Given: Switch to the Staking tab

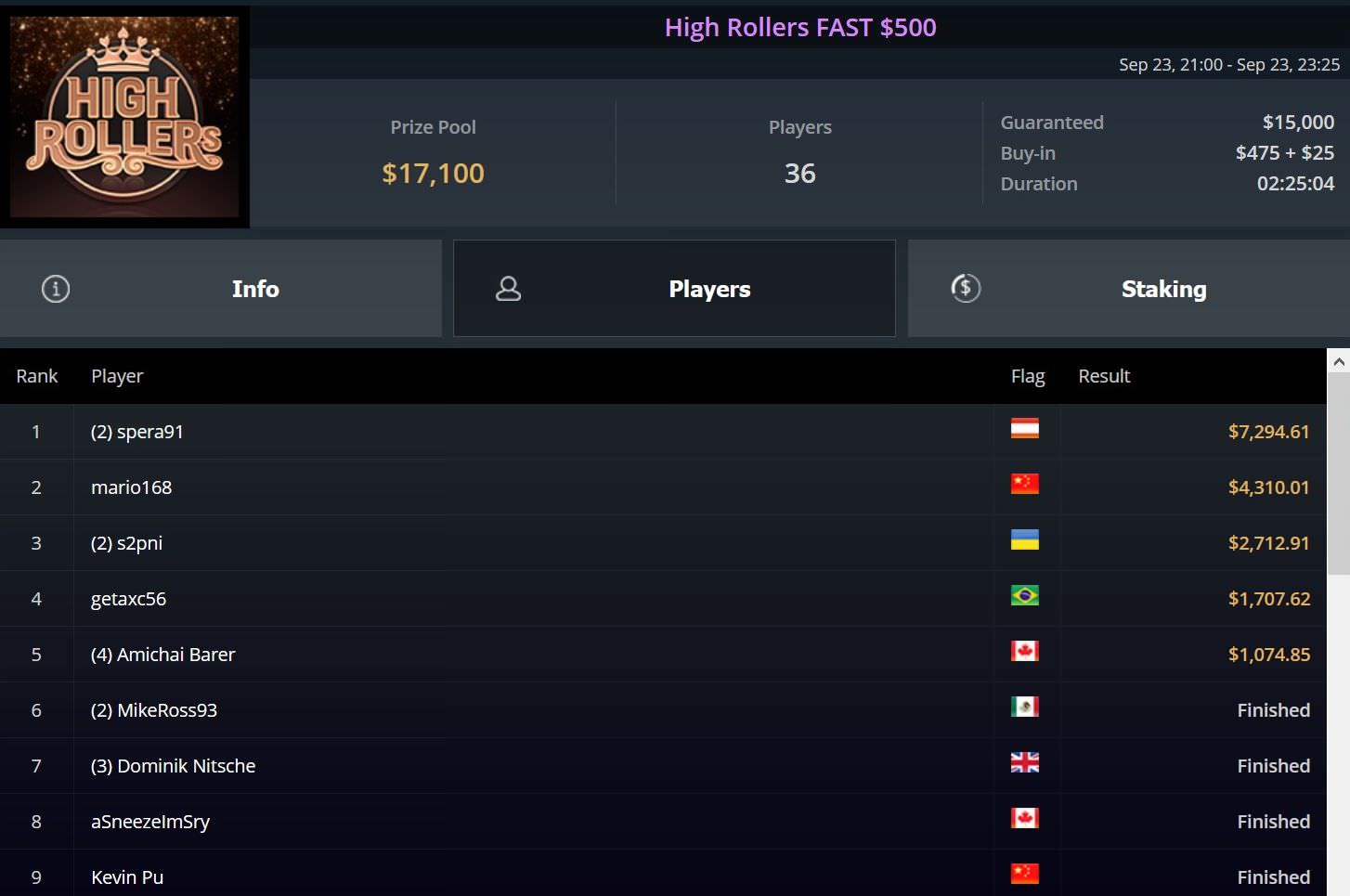Looking at the screenshot, I should point(1129,289).
